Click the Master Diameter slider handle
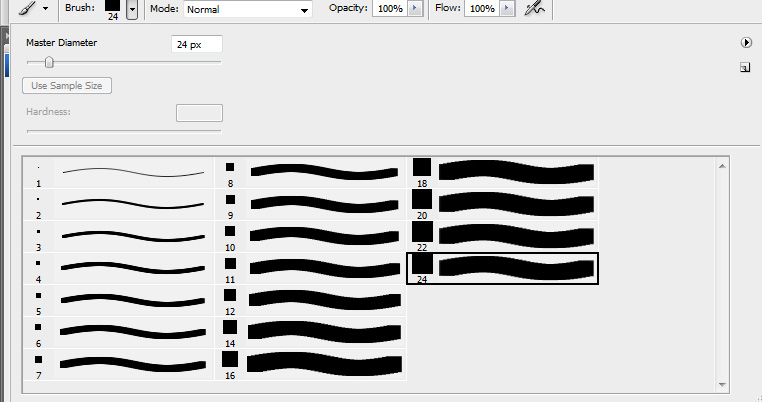Screen dimensions: 762x402 49,62
